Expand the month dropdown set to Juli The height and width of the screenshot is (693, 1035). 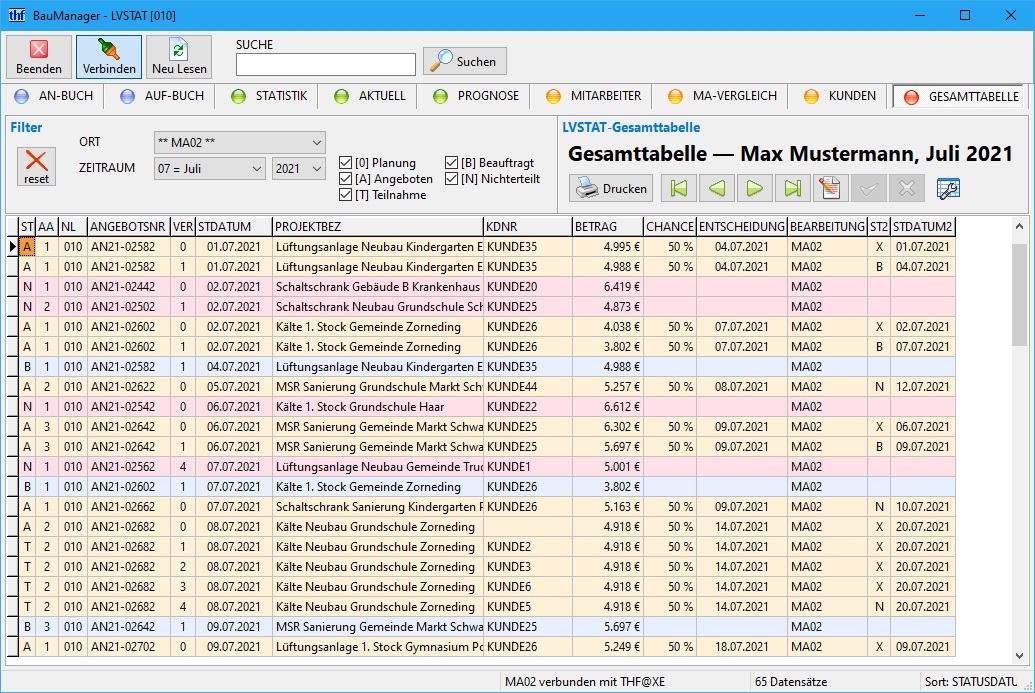click(210, 169)
